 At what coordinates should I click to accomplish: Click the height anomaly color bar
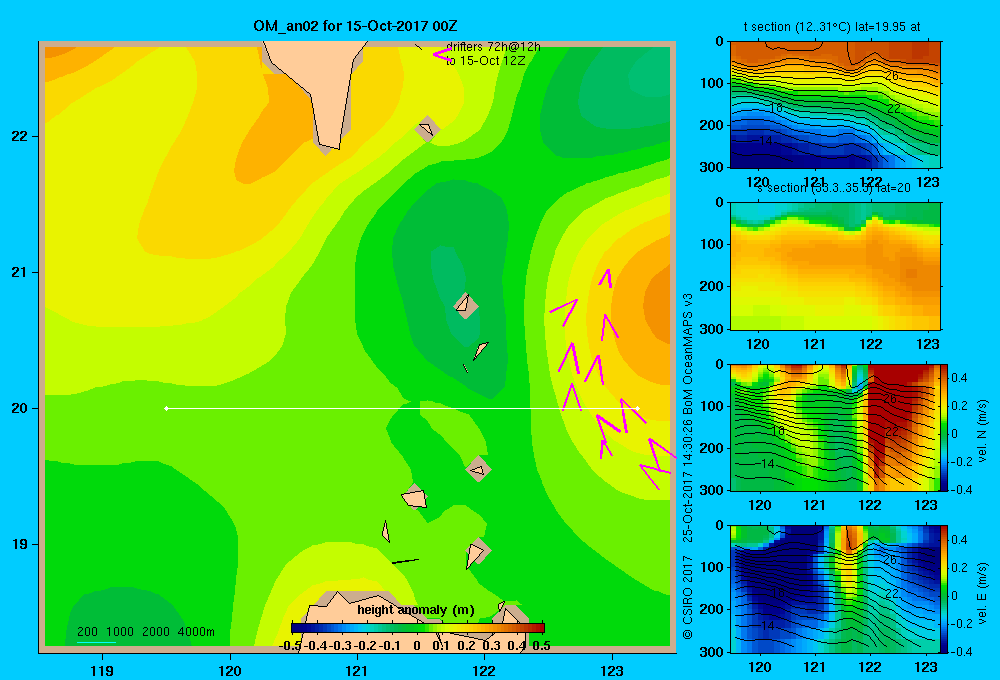pyautogui.click(x=418, y=628)
